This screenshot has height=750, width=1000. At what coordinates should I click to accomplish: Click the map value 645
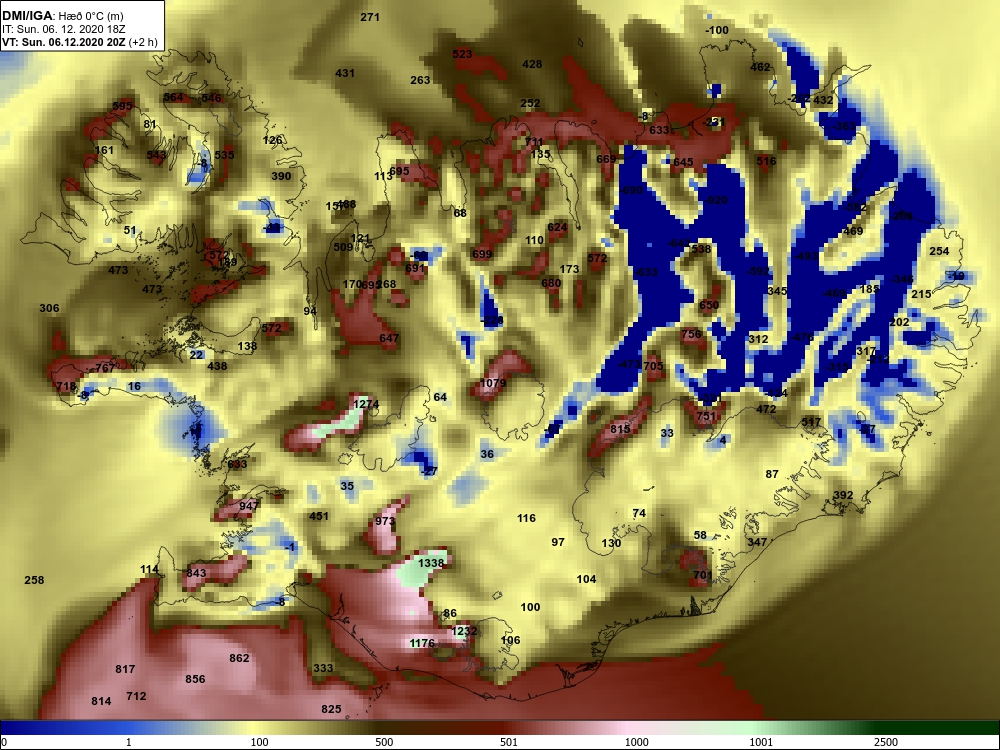coord(683,162)
